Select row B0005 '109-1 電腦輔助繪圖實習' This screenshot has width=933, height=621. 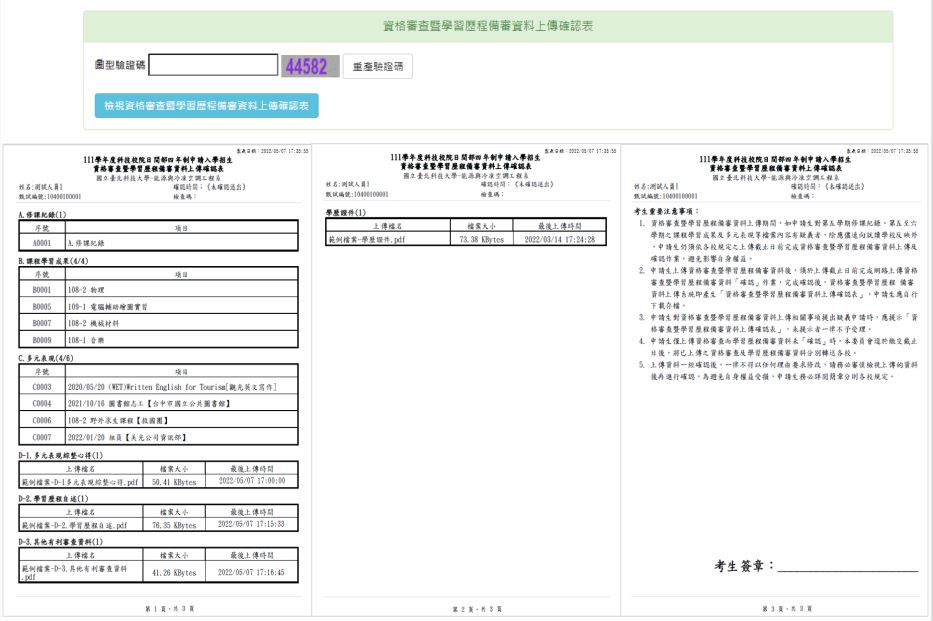click(x=158, y=306)
